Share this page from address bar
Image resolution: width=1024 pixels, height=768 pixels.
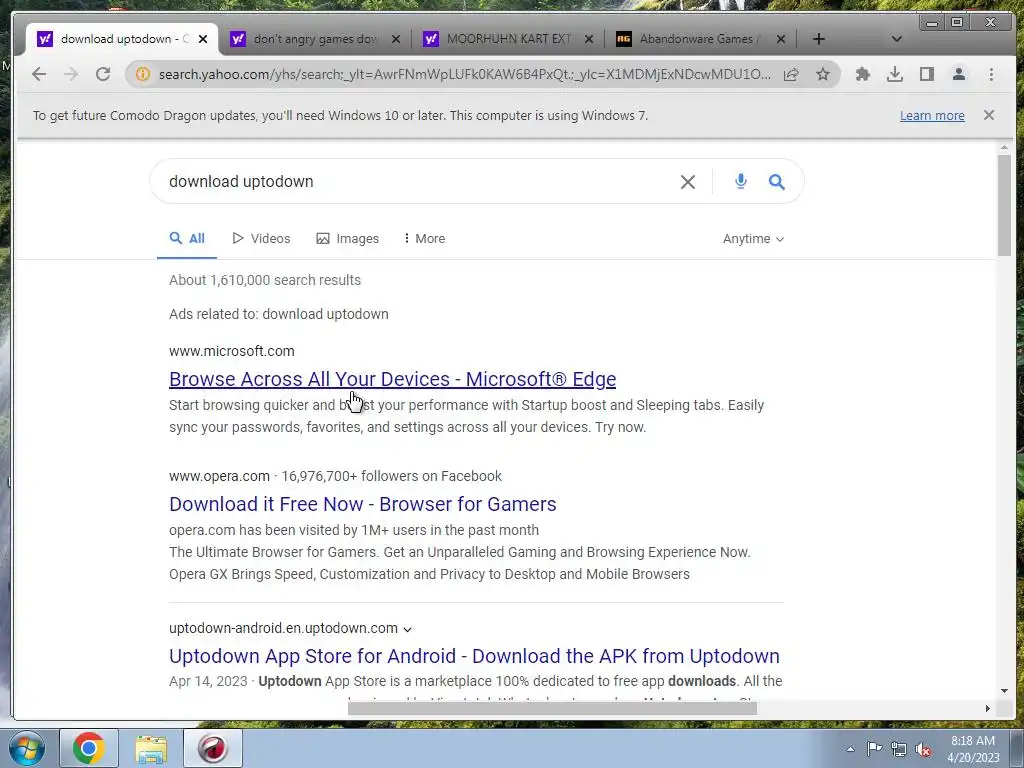click(791, 74)
